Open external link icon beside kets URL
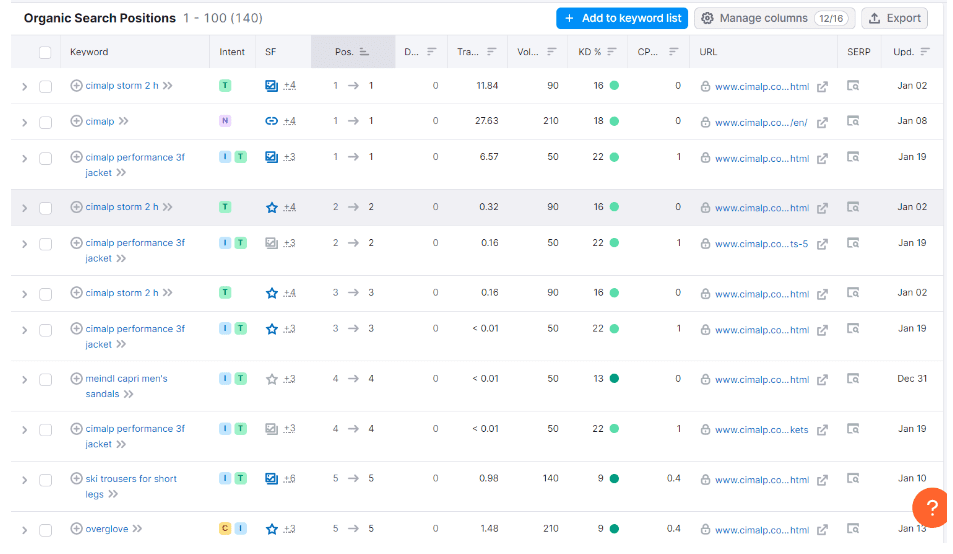Screen dimensions: 953x554 (x=822, y=430)
